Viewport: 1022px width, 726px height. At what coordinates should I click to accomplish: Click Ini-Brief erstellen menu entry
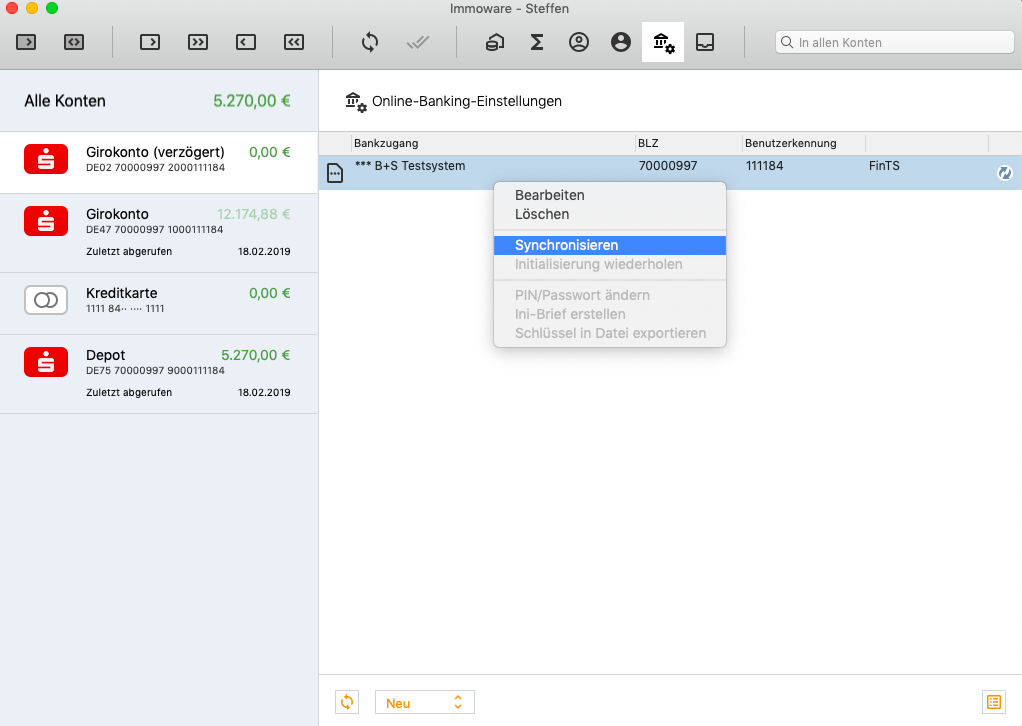coord(609,313)
